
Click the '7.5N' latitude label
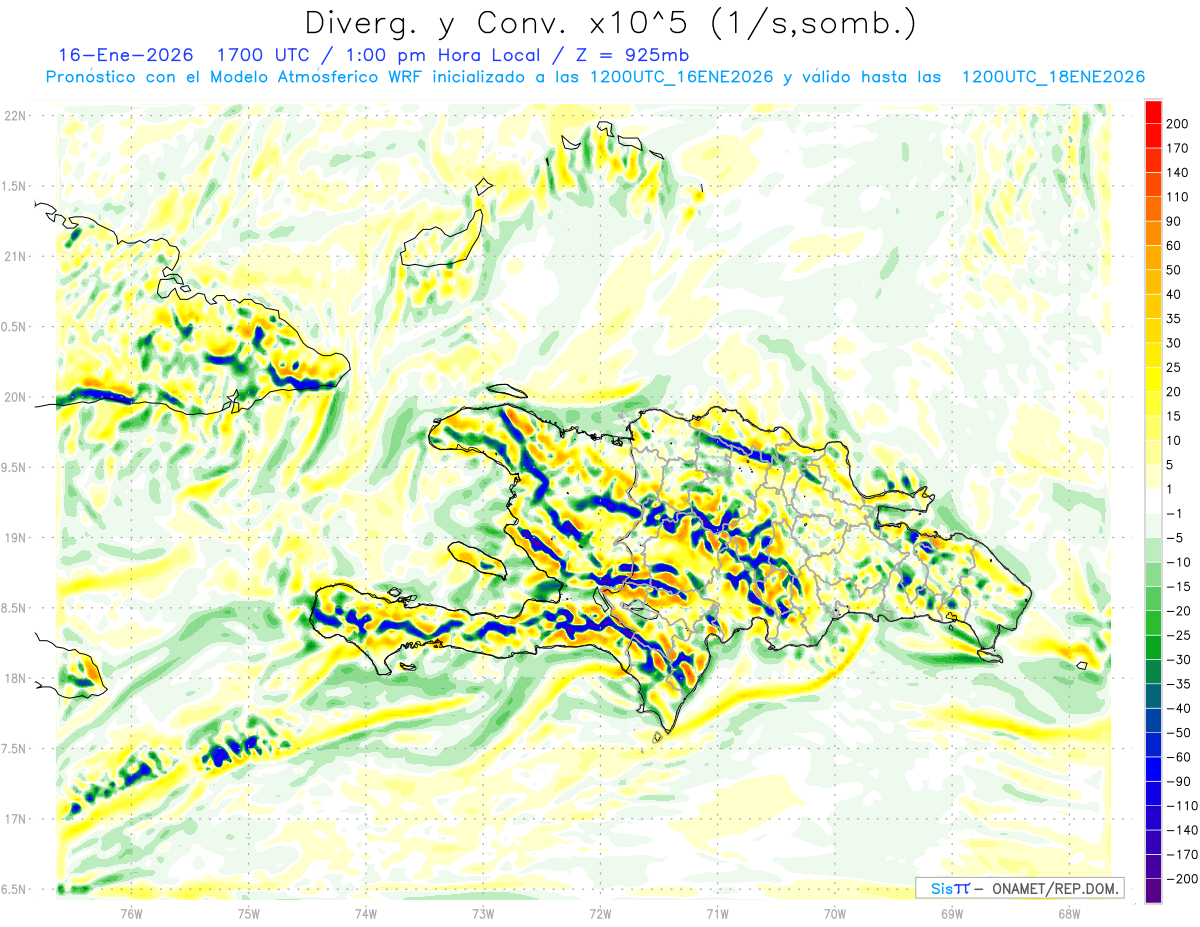coord(15,748)
